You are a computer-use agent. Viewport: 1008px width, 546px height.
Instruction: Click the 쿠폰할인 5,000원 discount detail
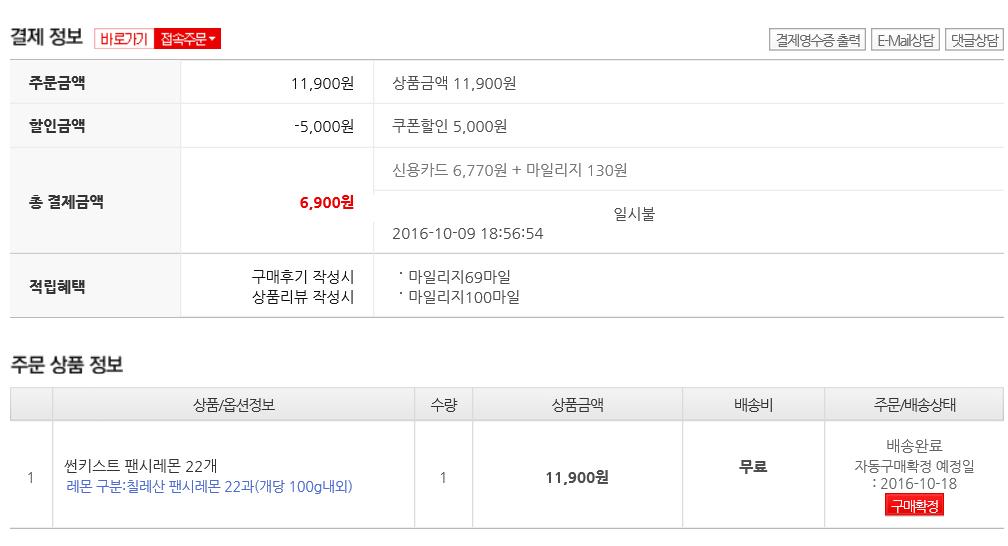pos(450,126)
